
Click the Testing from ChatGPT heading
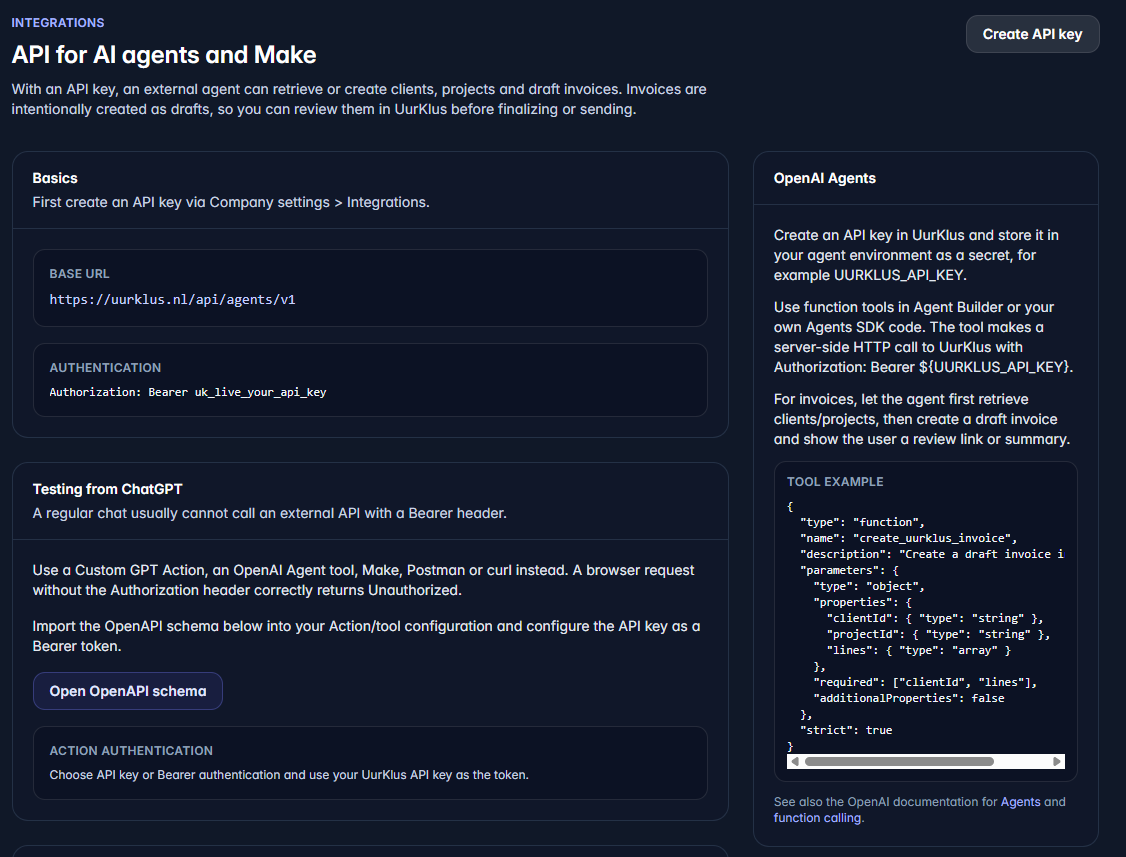click(x=107, y=489)
